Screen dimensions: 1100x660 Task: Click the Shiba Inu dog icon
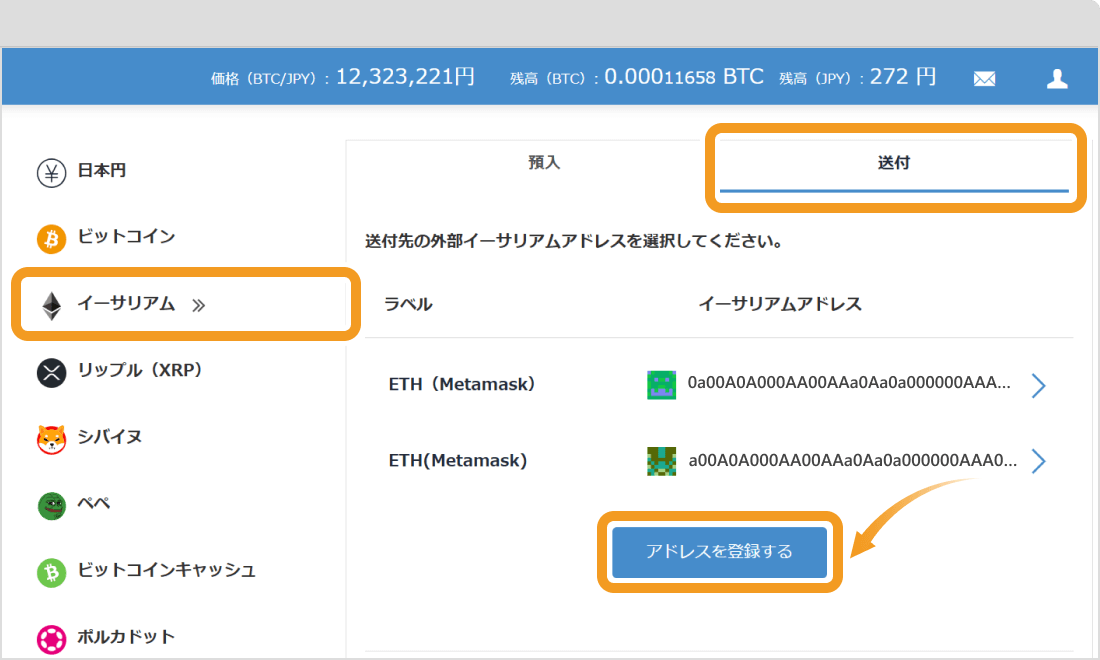[x=51, y=439]
